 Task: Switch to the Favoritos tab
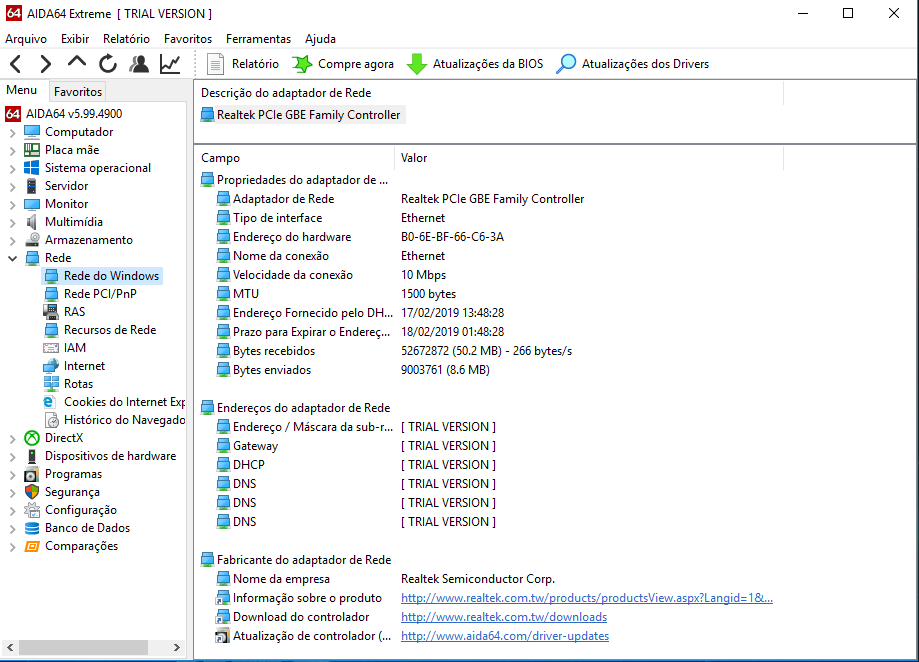(x=78, y=91)
